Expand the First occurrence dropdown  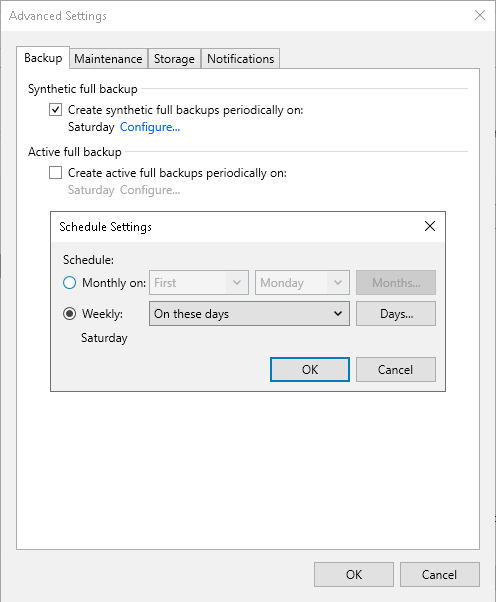tap(199, 283)
